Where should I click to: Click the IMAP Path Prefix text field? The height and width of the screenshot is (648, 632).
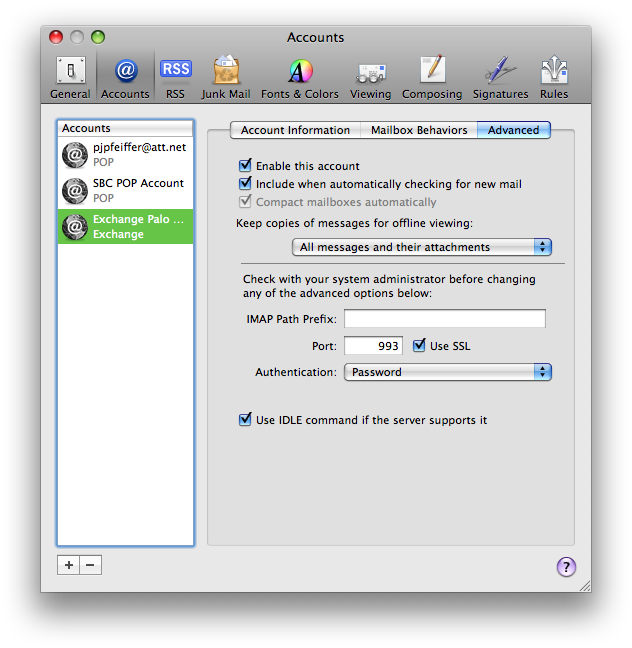point(445,319)
